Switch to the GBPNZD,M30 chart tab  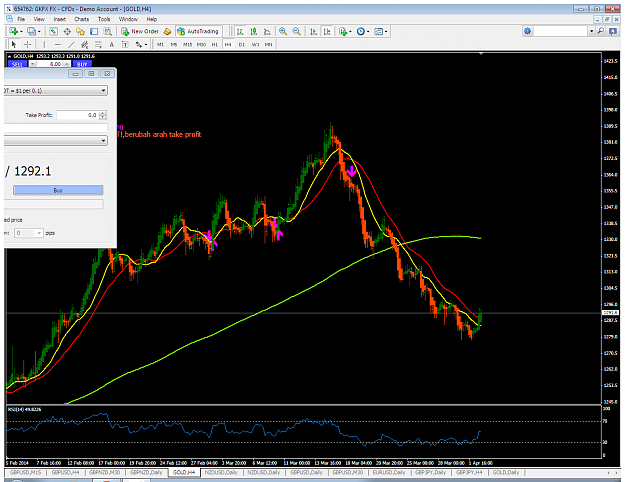(x=104, y=472)
